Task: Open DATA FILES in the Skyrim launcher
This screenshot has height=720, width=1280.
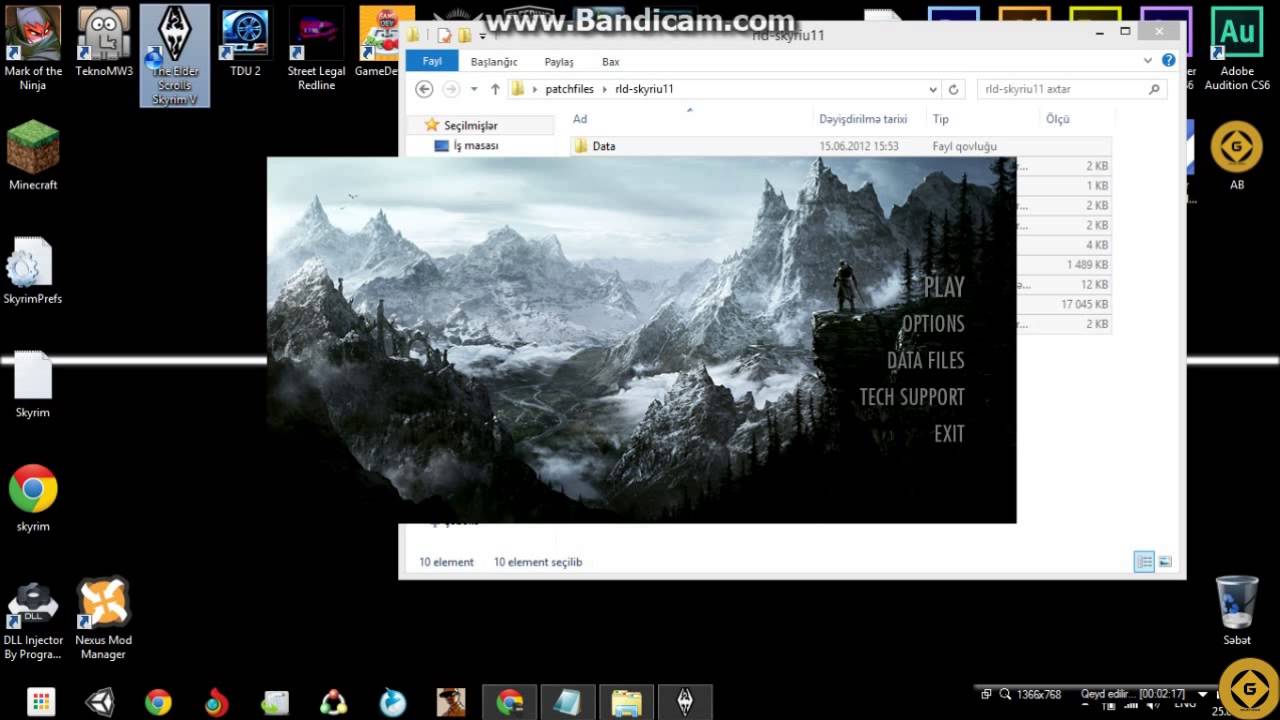Action: 925,360
